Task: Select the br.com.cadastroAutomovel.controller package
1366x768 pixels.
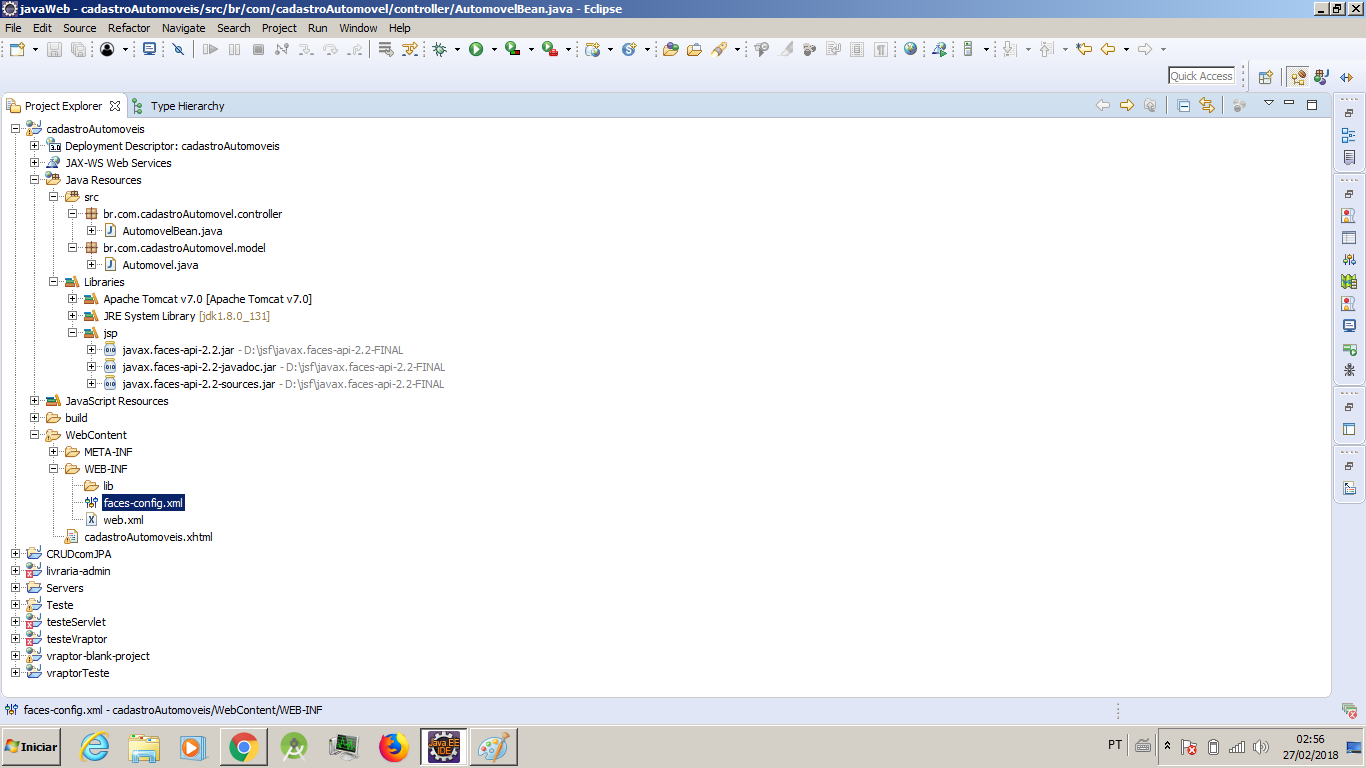Action: click(192, 214)
